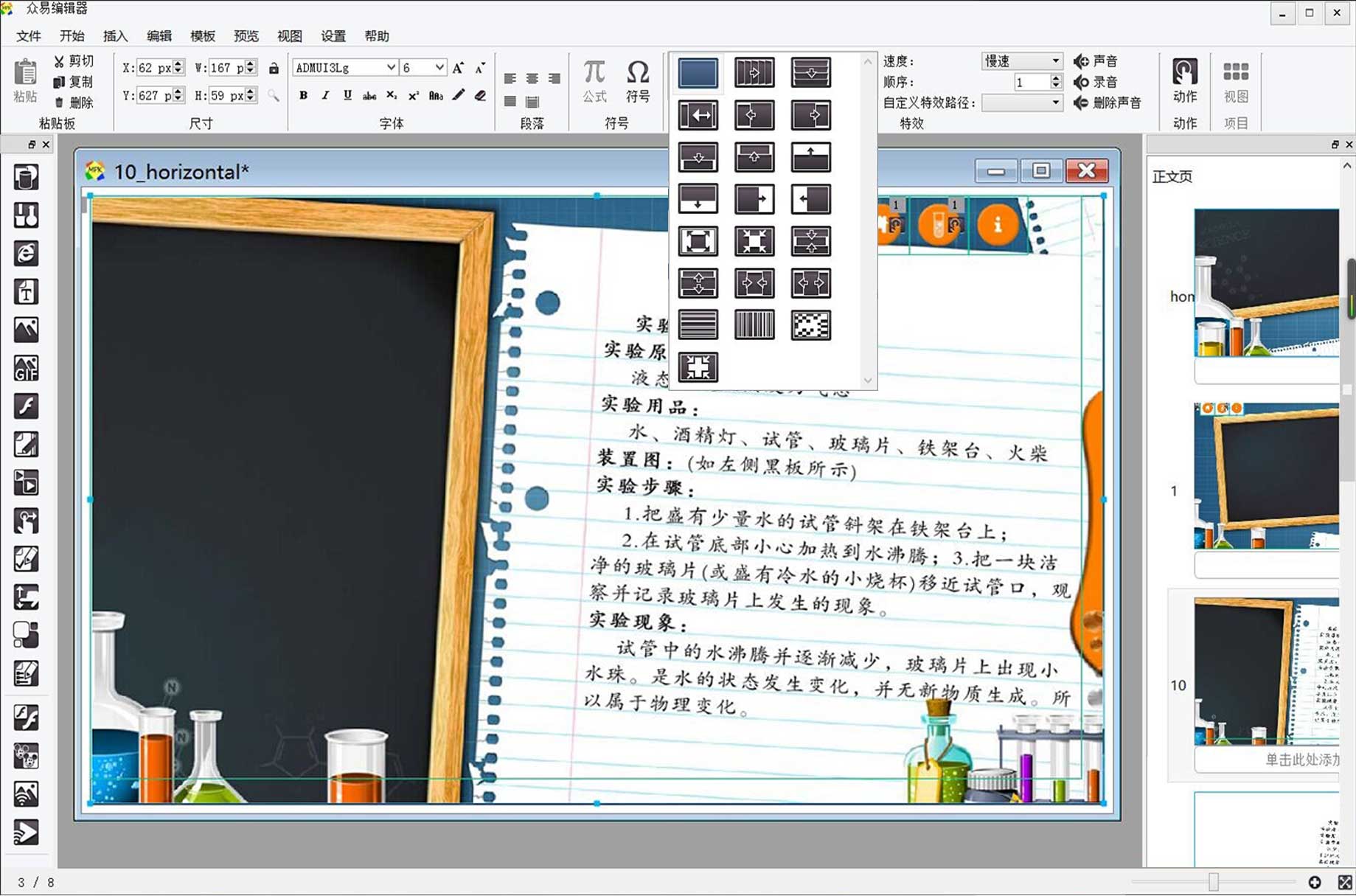Image resolution: width=1356 pixels, height=896 pixels.
Task: Toggle italic formatting
Action: coord(325,96)
